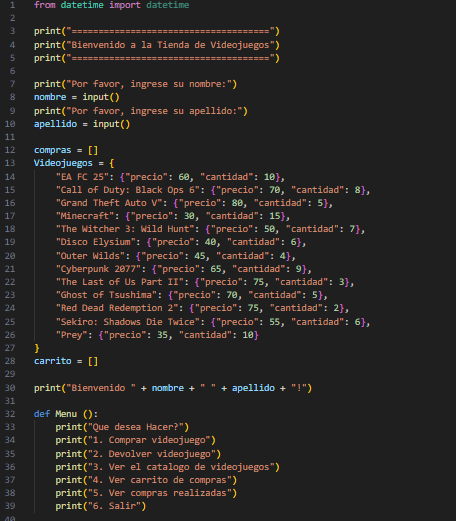456x521 pixels.
Task: Click cantidad value 15 on the Minecraft line
Action: (x=274, y=216)
